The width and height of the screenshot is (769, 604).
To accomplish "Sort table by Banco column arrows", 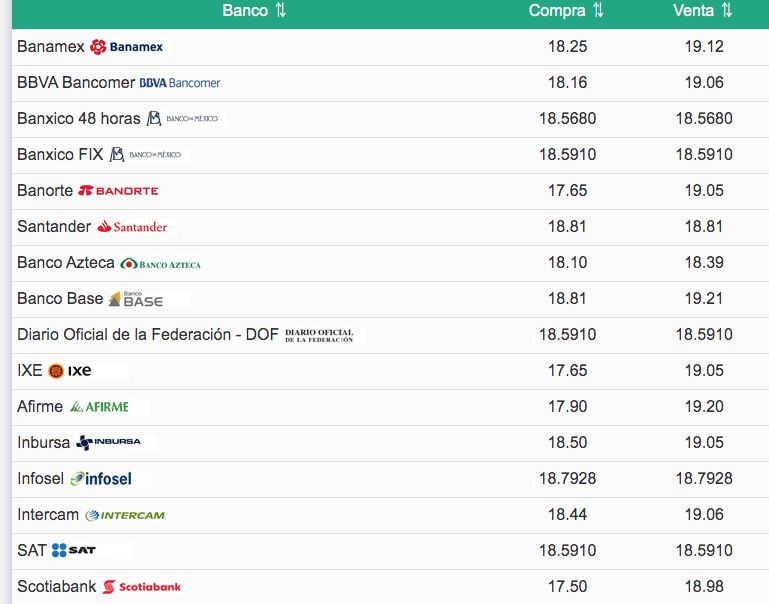I will point(281,10).
